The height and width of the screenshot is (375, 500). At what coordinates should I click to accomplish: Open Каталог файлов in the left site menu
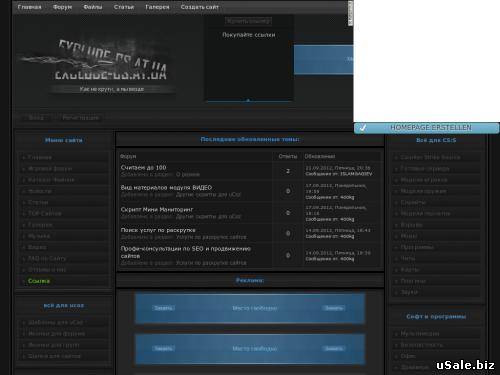[51, 180]
